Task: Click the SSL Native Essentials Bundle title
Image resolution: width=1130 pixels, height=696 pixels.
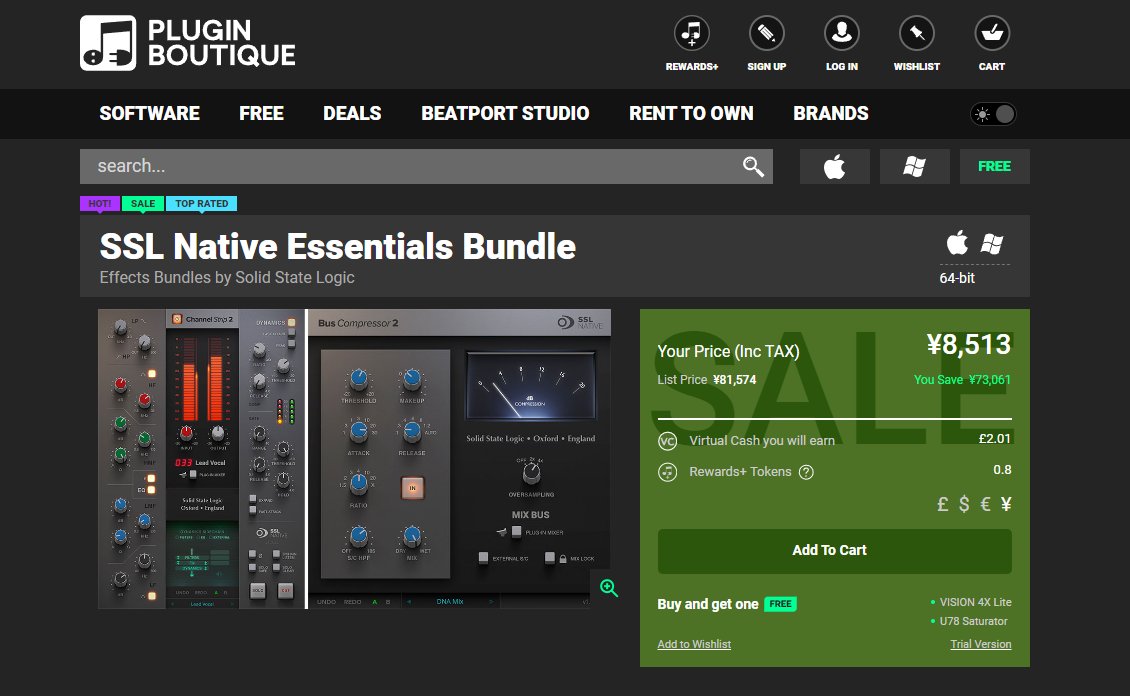Action: (x=337, y=246)
